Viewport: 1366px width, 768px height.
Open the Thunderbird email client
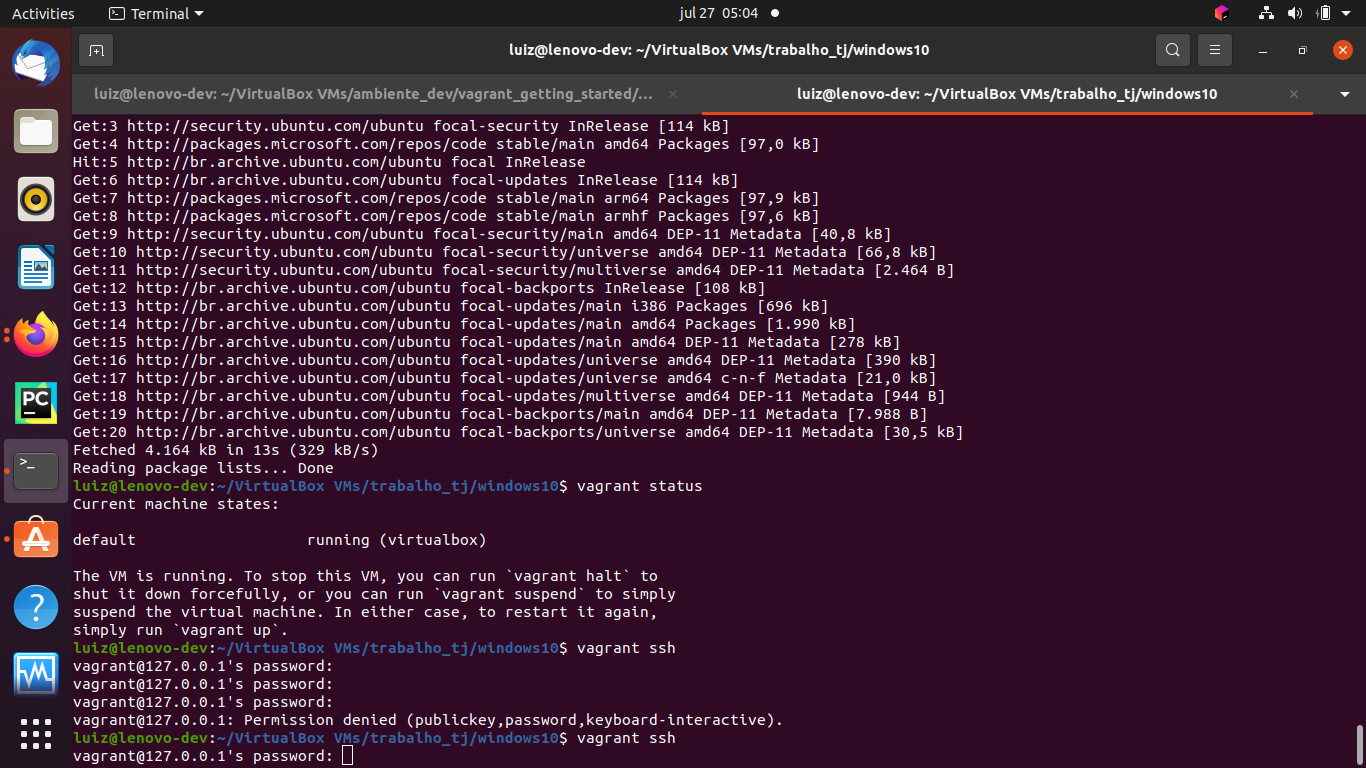click(36, 63)
